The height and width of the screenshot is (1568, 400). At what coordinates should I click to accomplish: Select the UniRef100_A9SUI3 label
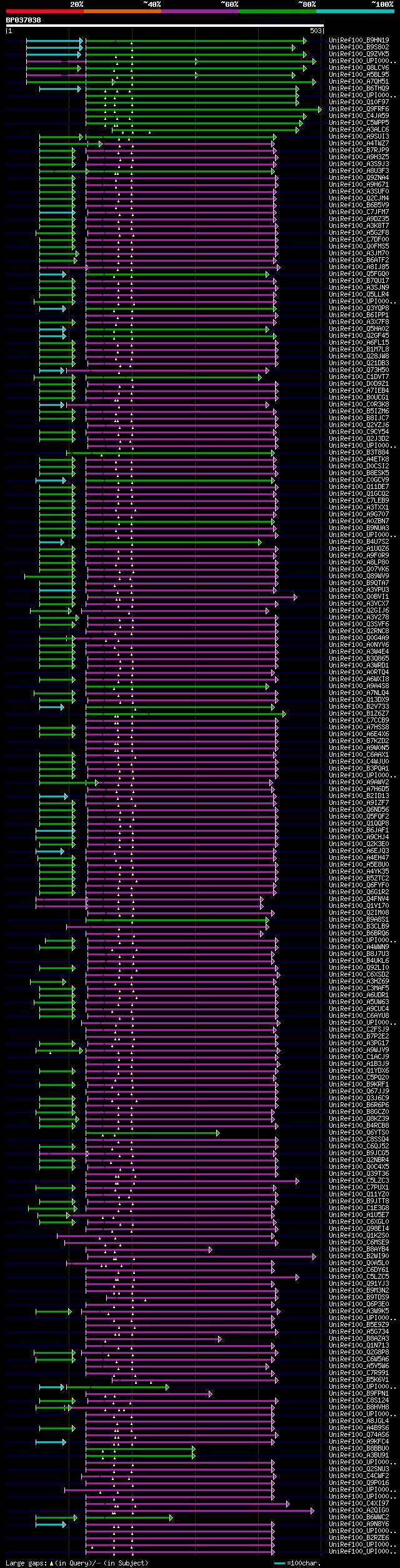coord(359,136)
